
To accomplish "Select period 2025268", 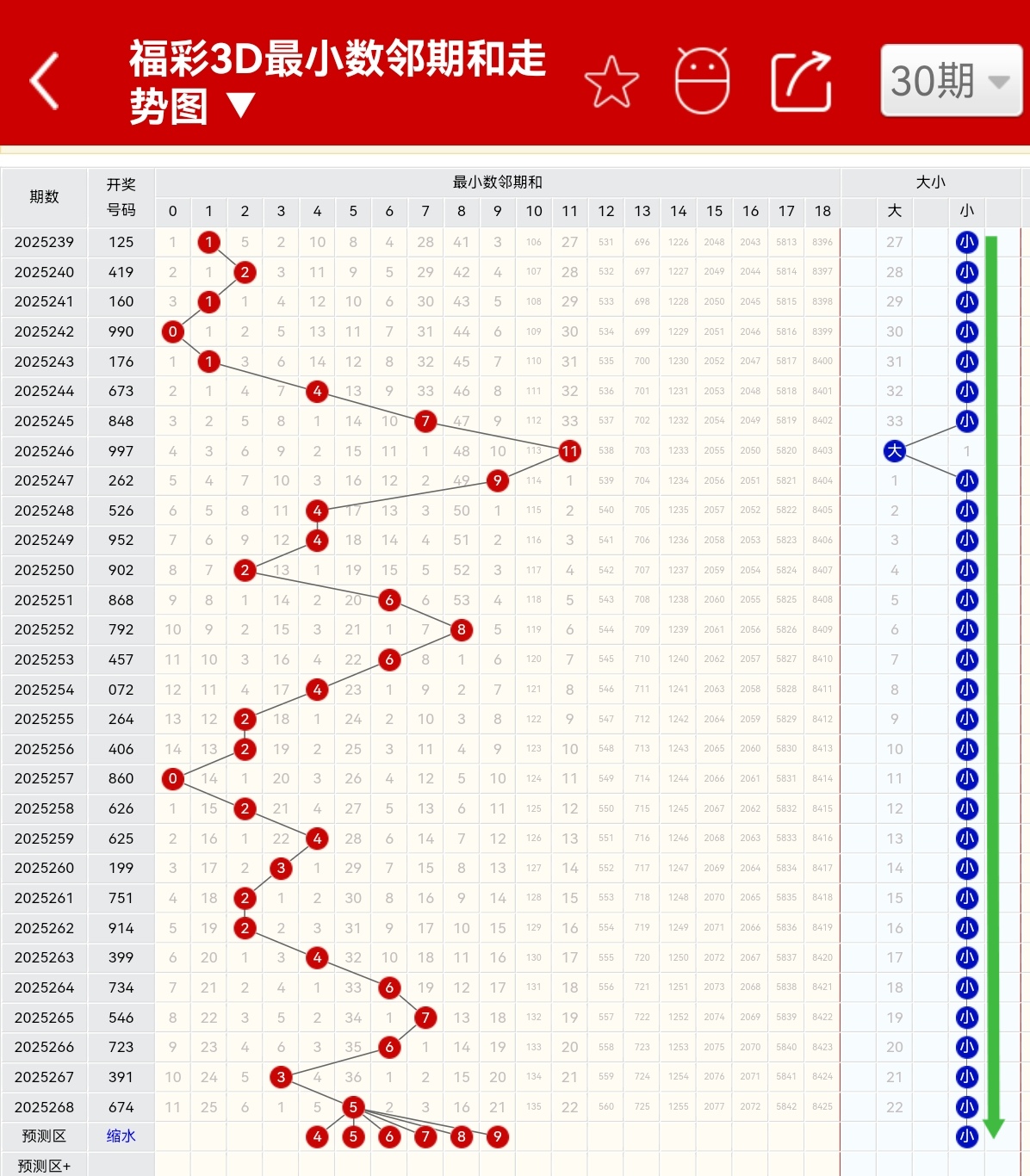I will [x=44, y=1107].
